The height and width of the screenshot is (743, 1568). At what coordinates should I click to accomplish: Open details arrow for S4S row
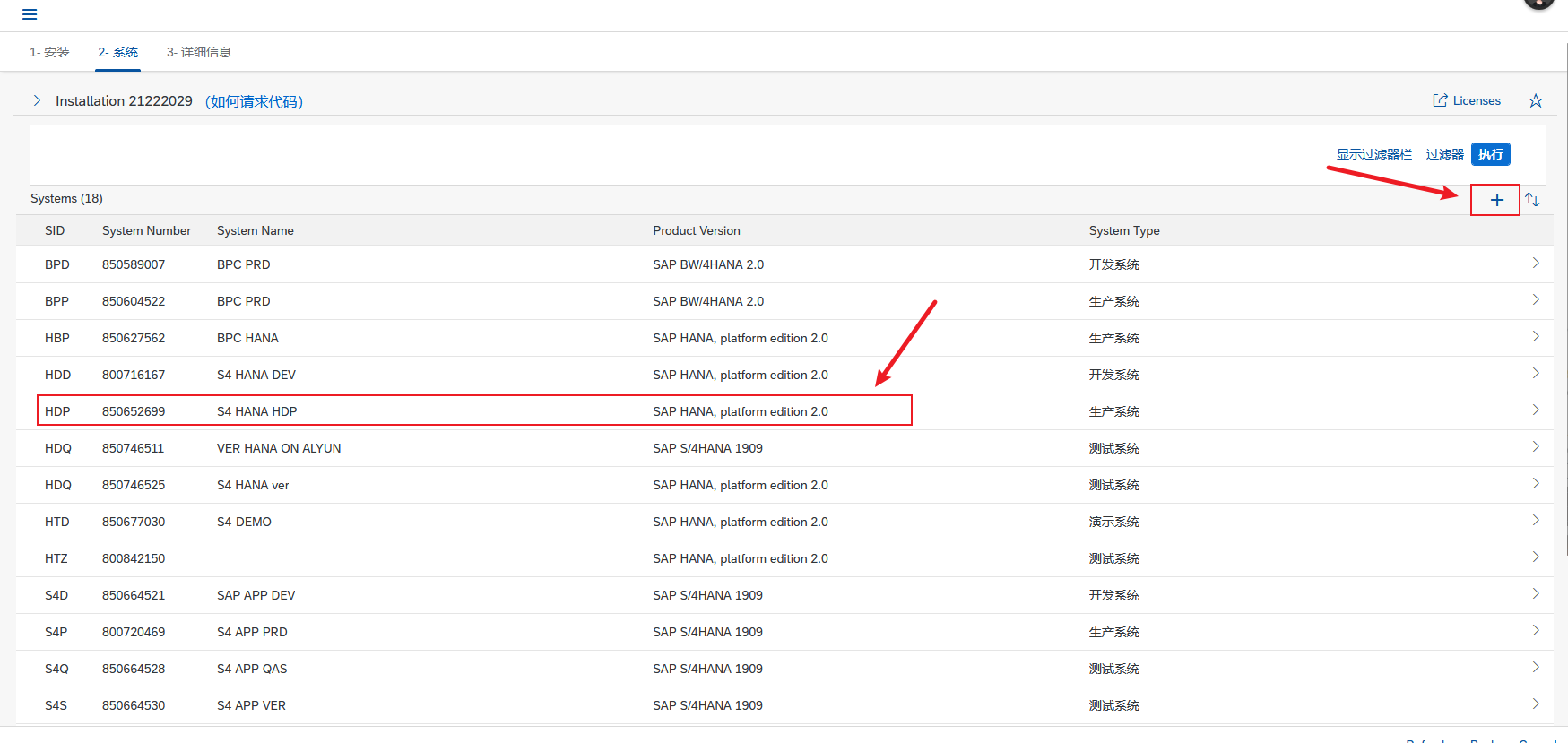coord(1535,704)
